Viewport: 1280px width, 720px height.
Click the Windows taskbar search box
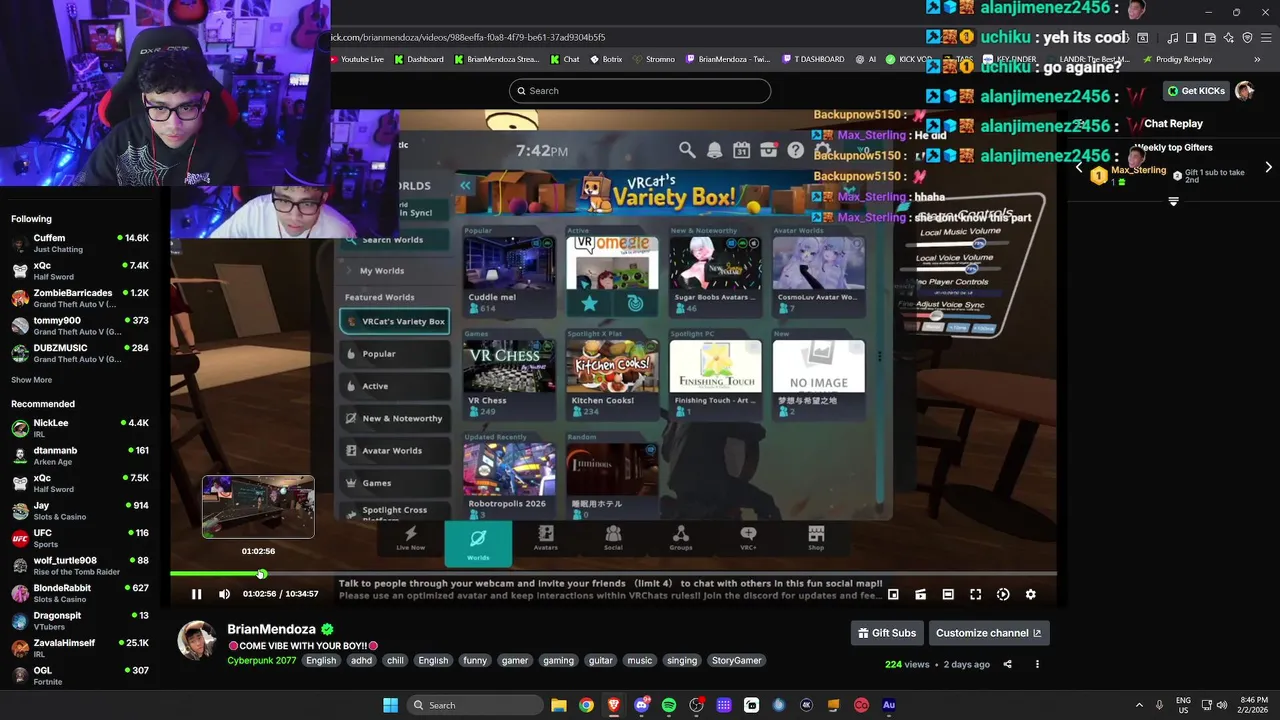tap(477, 705)
